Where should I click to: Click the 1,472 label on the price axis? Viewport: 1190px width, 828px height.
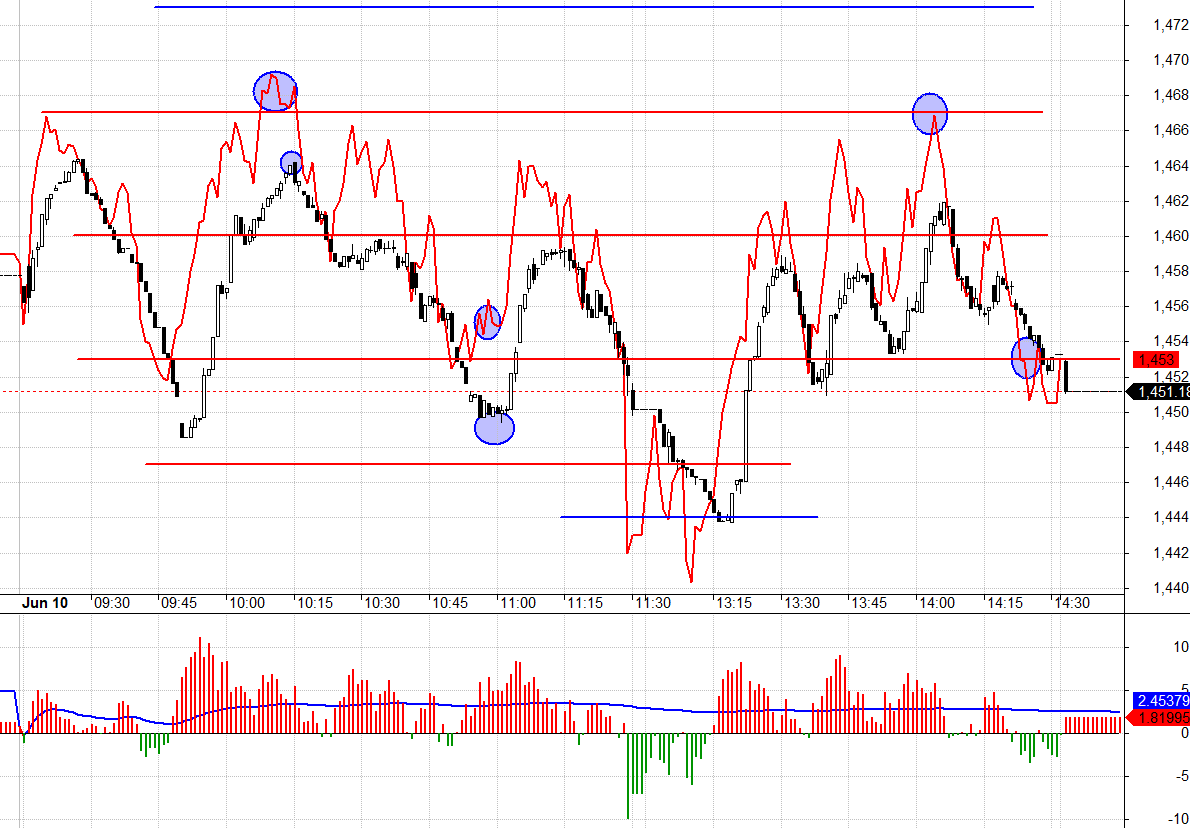tap(1156, 25)
